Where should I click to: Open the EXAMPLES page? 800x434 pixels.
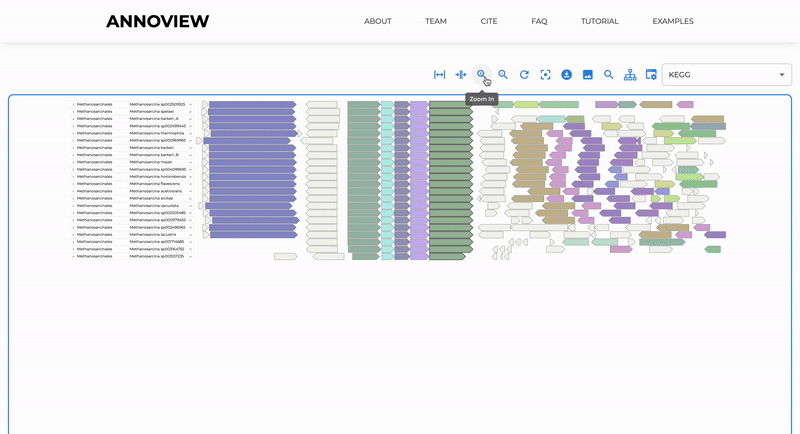pos(673,21)
